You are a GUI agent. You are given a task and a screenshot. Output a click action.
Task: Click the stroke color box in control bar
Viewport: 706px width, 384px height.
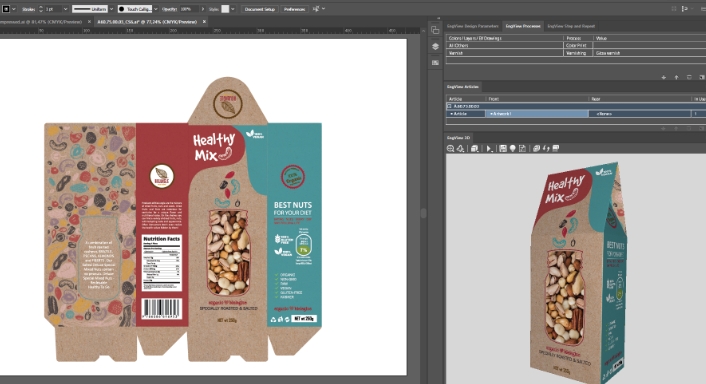pyautogui.click(x=6, y=9)
